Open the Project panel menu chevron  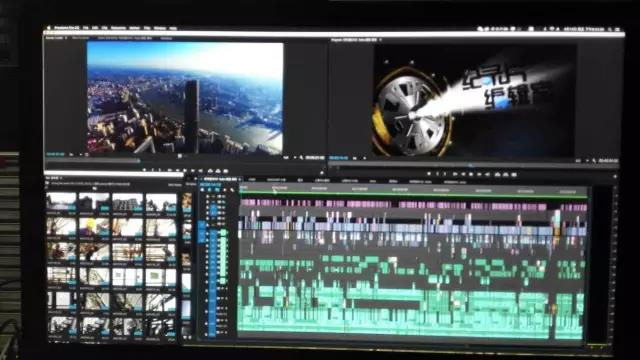[61, 178]
